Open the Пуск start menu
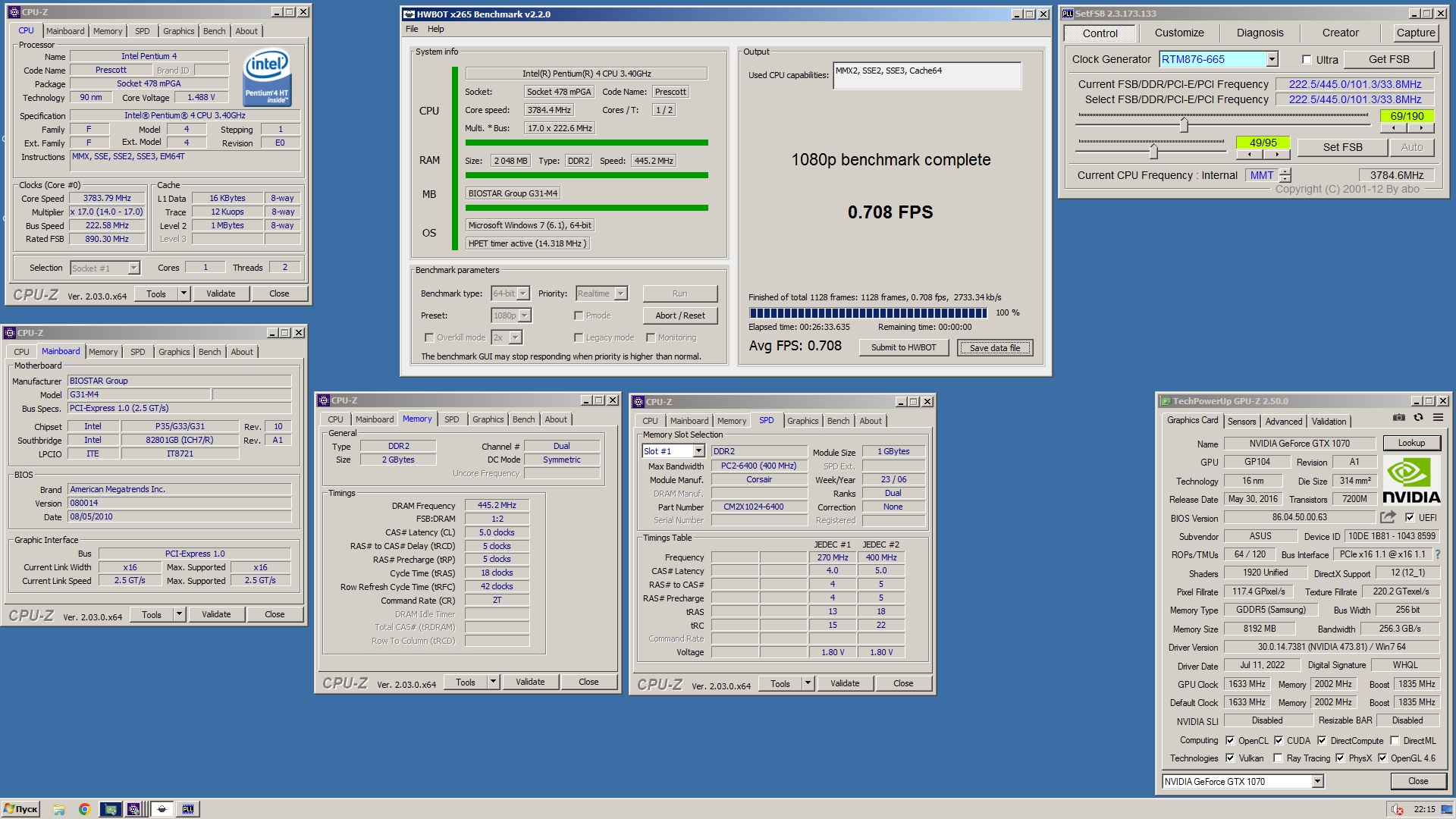1456x819 pixels. coord(20,809)
